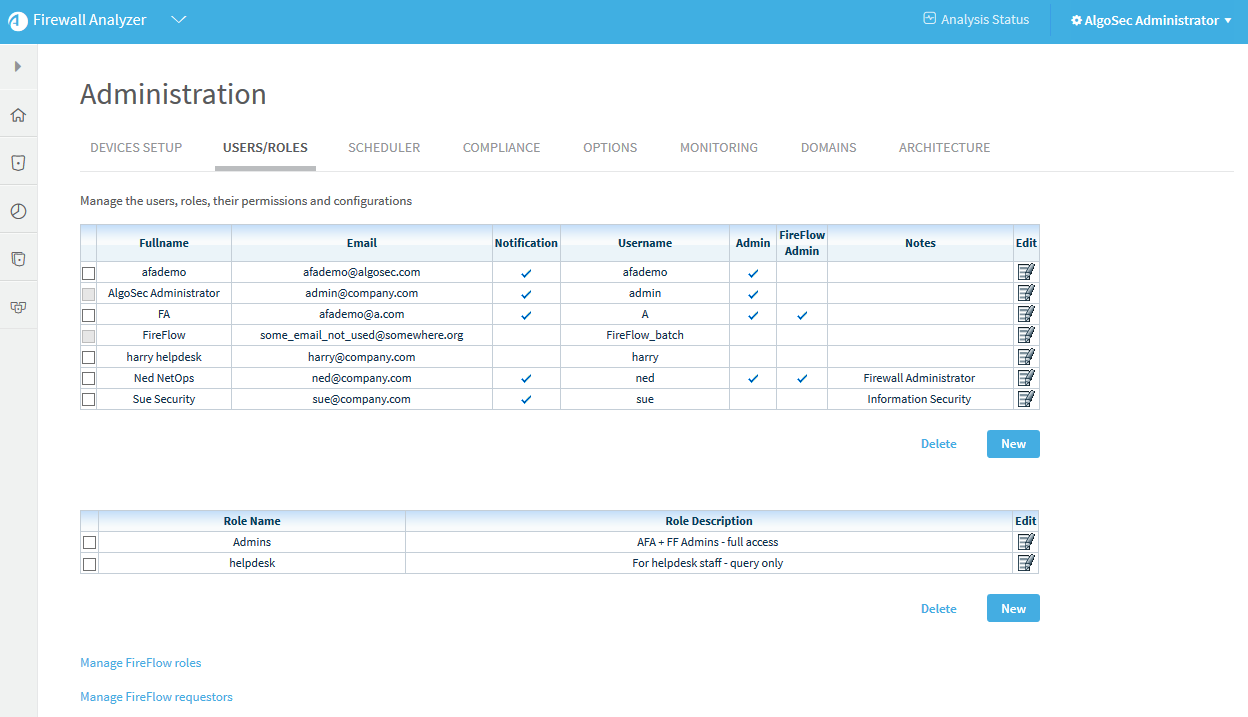Edit the Ned NetOps user entry
The height and width of the screenshot is (717, 1248).
1025,378
